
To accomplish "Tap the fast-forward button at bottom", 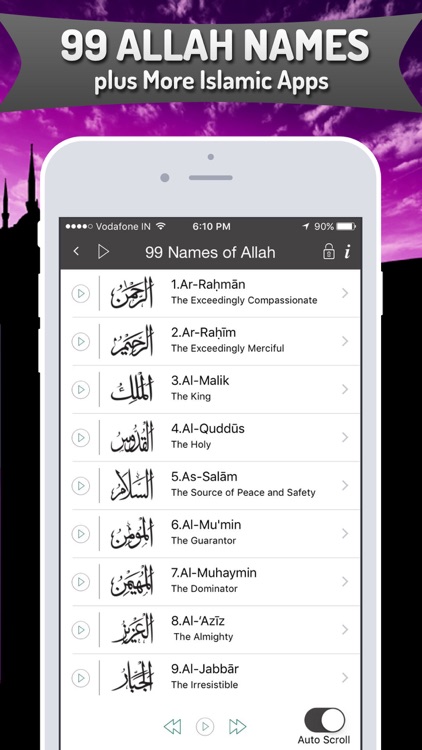I will (x=237, y=727).
